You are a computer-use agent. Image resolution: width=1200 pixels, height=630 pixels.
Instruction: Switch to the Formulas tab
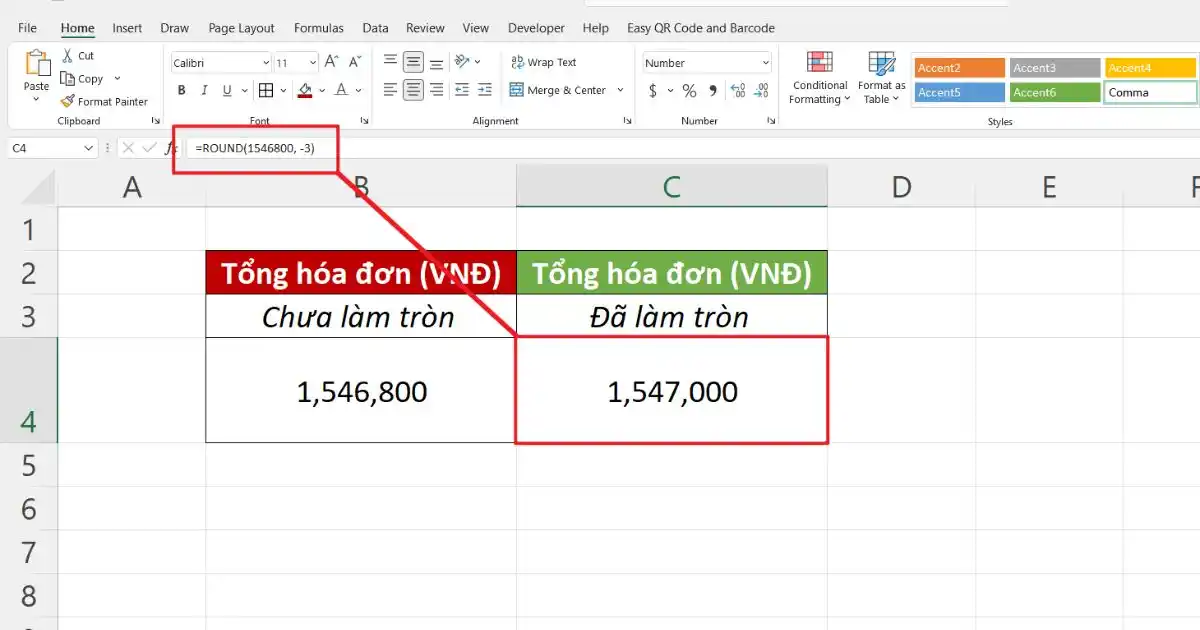coord(319,28)
